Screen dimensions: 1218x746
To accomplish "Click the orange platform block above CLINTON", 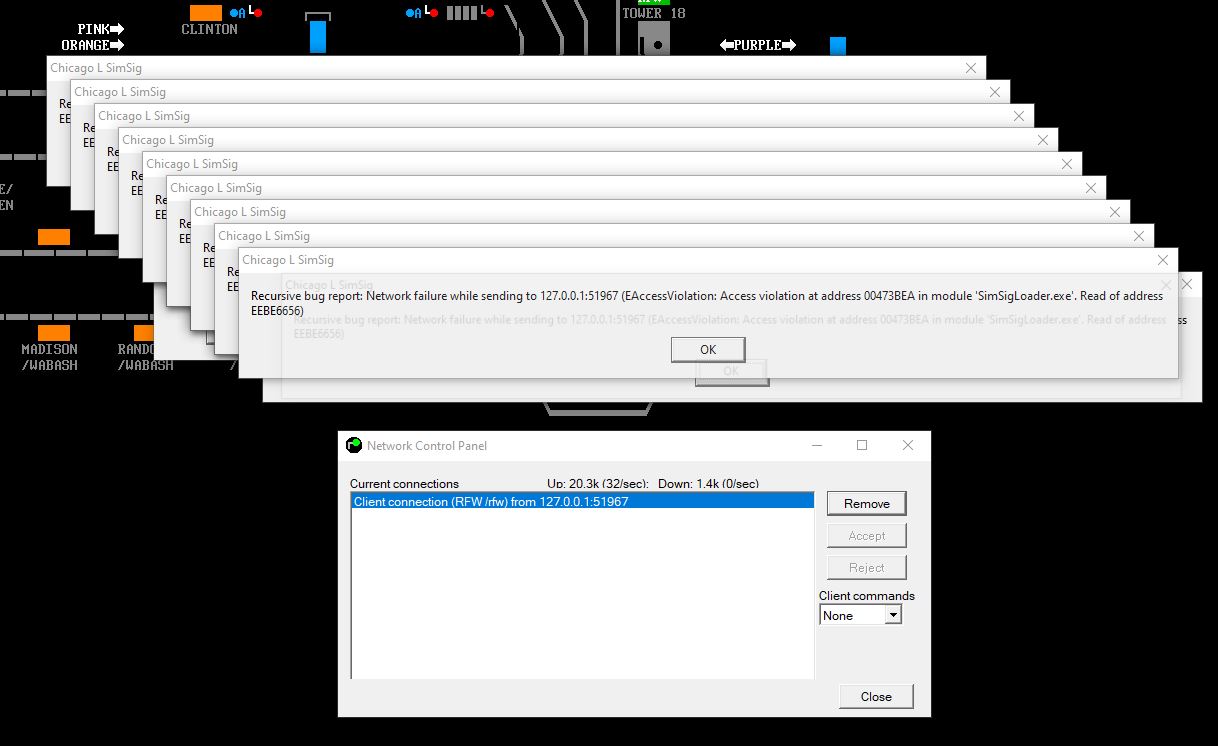I will [x=206, y=12].
